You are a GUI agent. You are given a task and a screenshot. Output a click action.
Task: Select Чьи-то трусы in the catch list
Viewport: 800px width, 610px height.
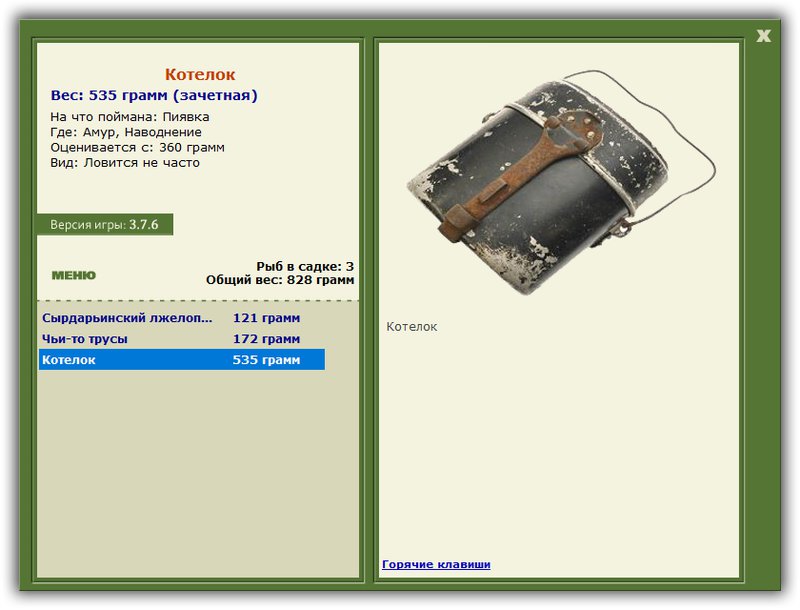[182, 339]
